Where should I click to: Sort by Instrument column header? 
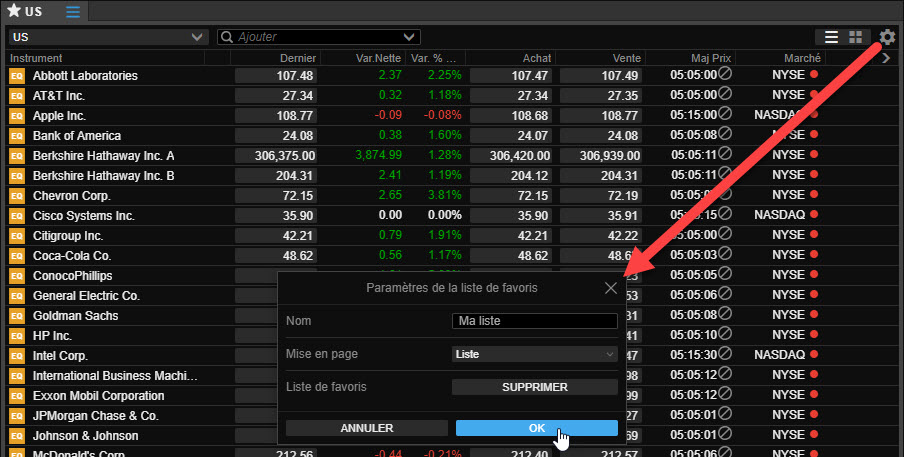36,58
